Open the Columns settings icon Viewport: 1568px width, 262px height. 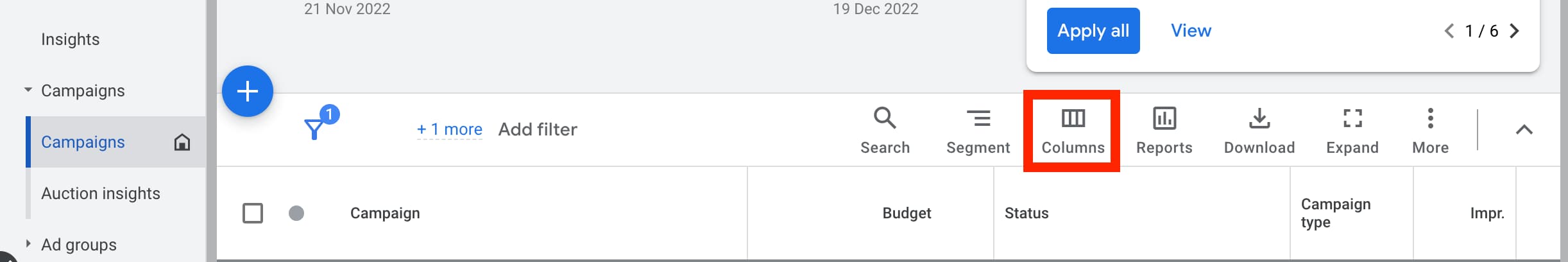(x=1073, y=118)
